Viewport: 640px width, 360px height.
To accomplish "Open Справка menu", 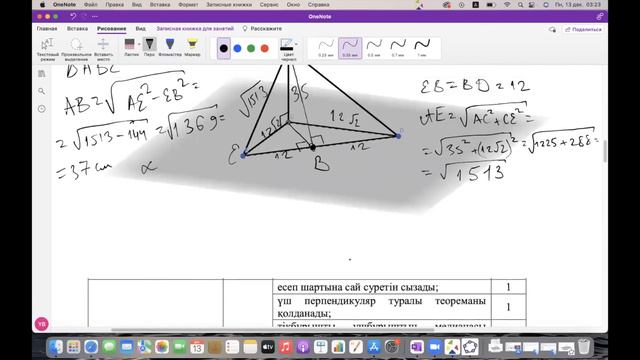I will pyautogui.click(x=318, y=4).
